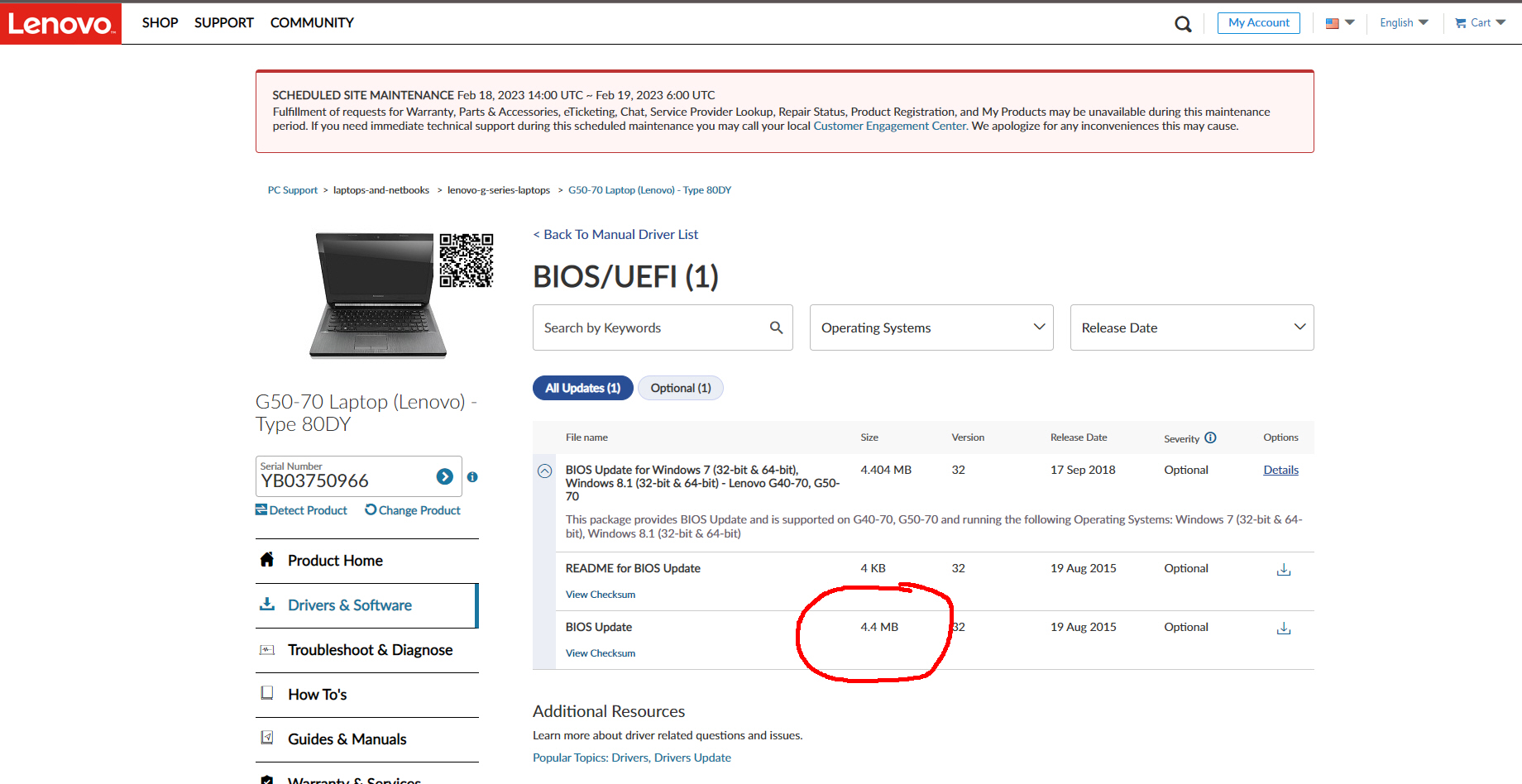The width and height of the screenshot is (1522, 784).
Task: Click the Change Product link
Action: coord(413,510)
